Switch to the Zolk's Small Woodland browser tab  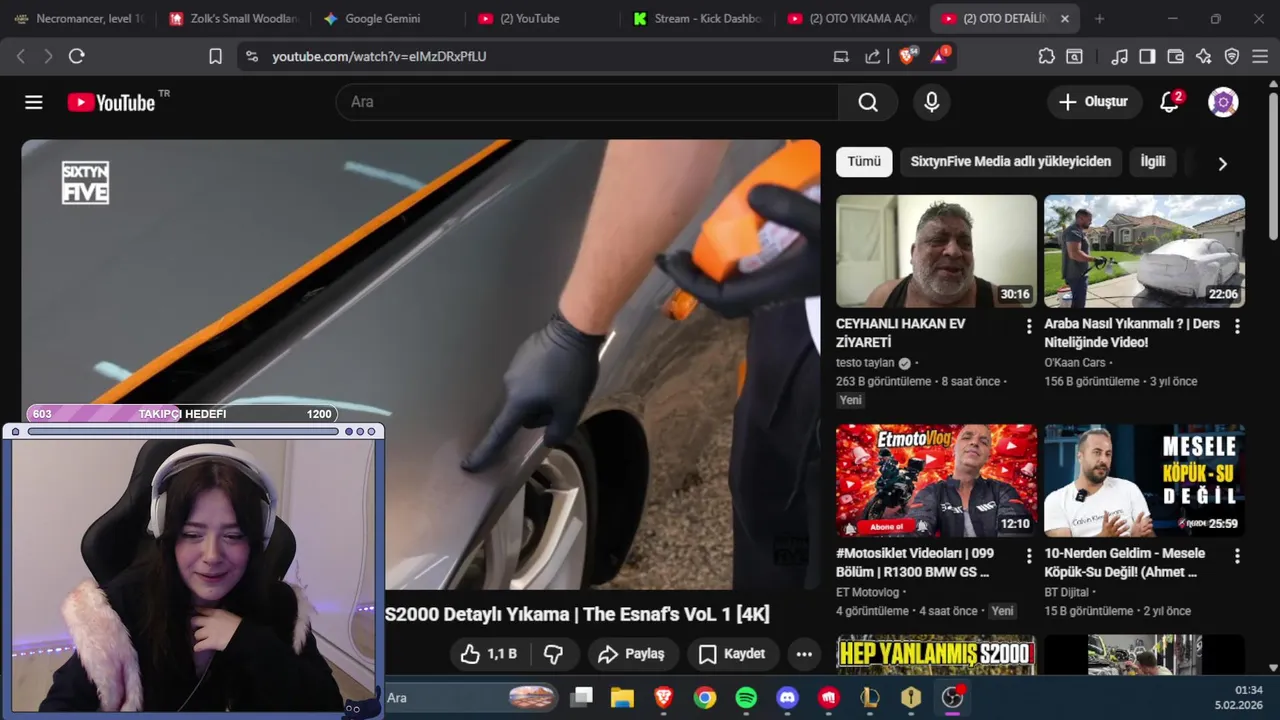tap(232, 19)
